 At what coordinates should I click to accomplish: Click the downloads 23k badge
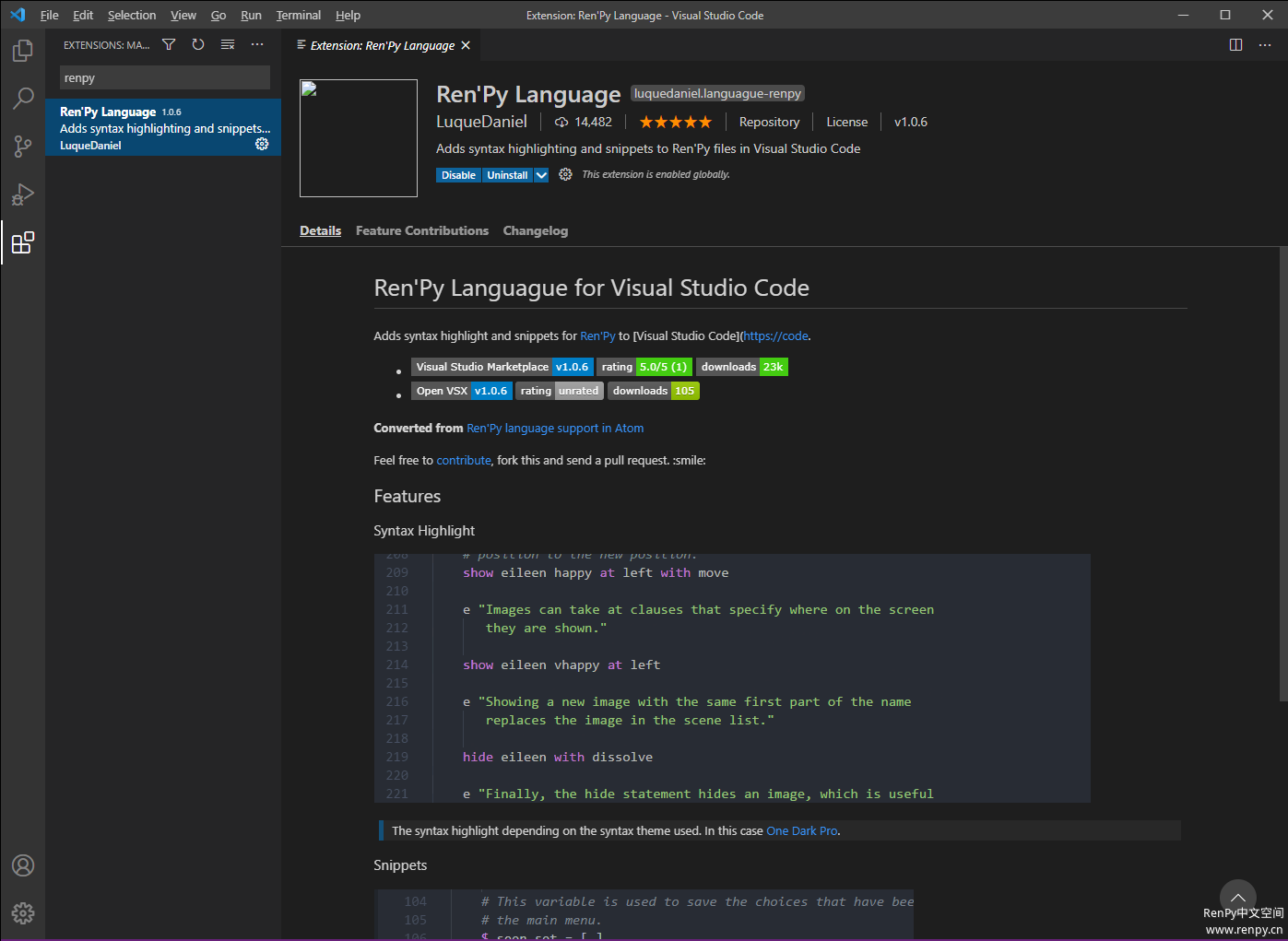coord(742,367)
